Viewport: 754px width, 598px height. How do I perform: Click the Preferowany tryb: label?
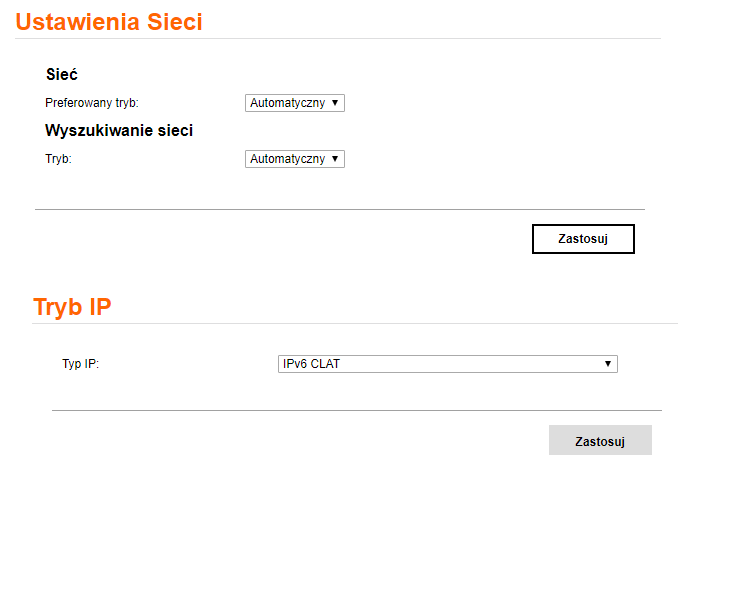(x=92, y=103)
